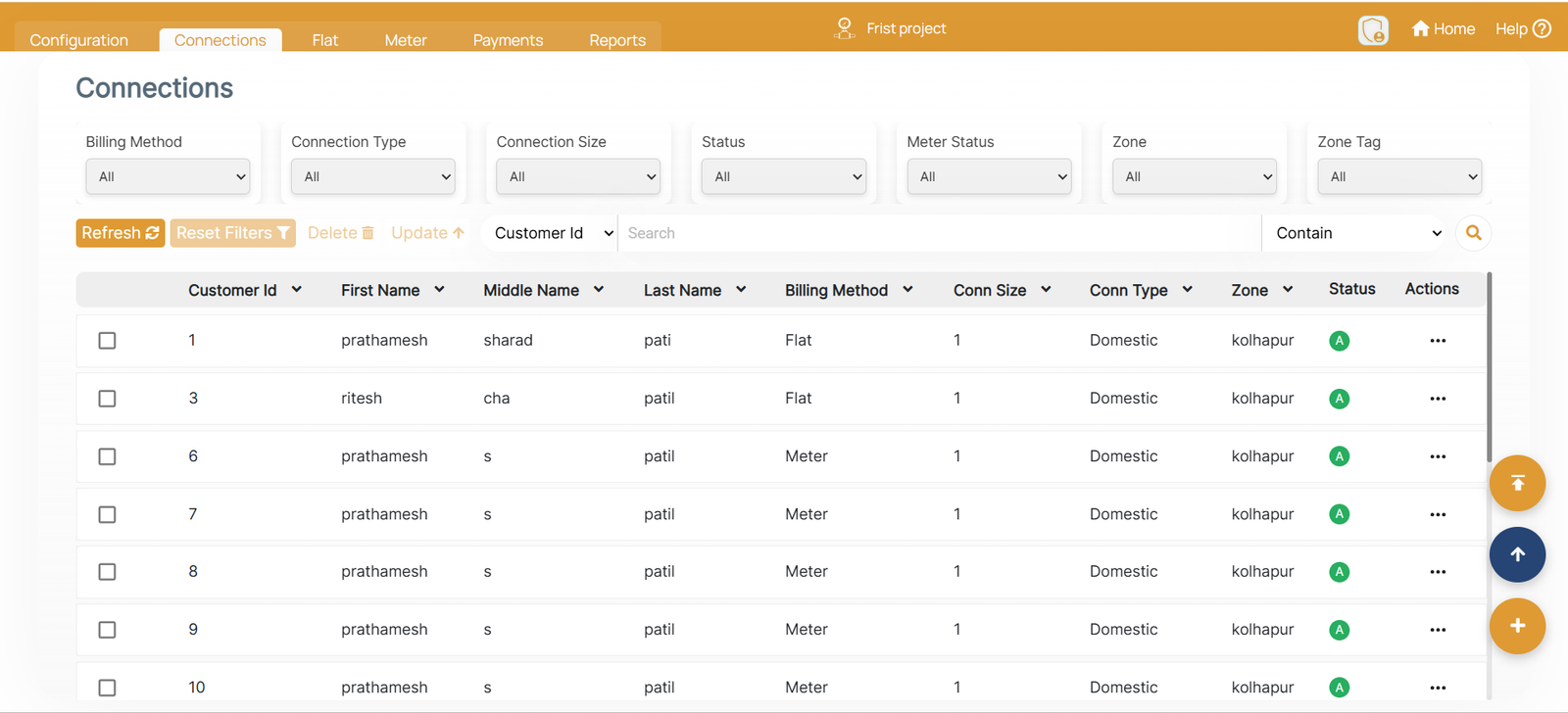Click the orange plus floating button
1568x713 pixels.
1517,626
